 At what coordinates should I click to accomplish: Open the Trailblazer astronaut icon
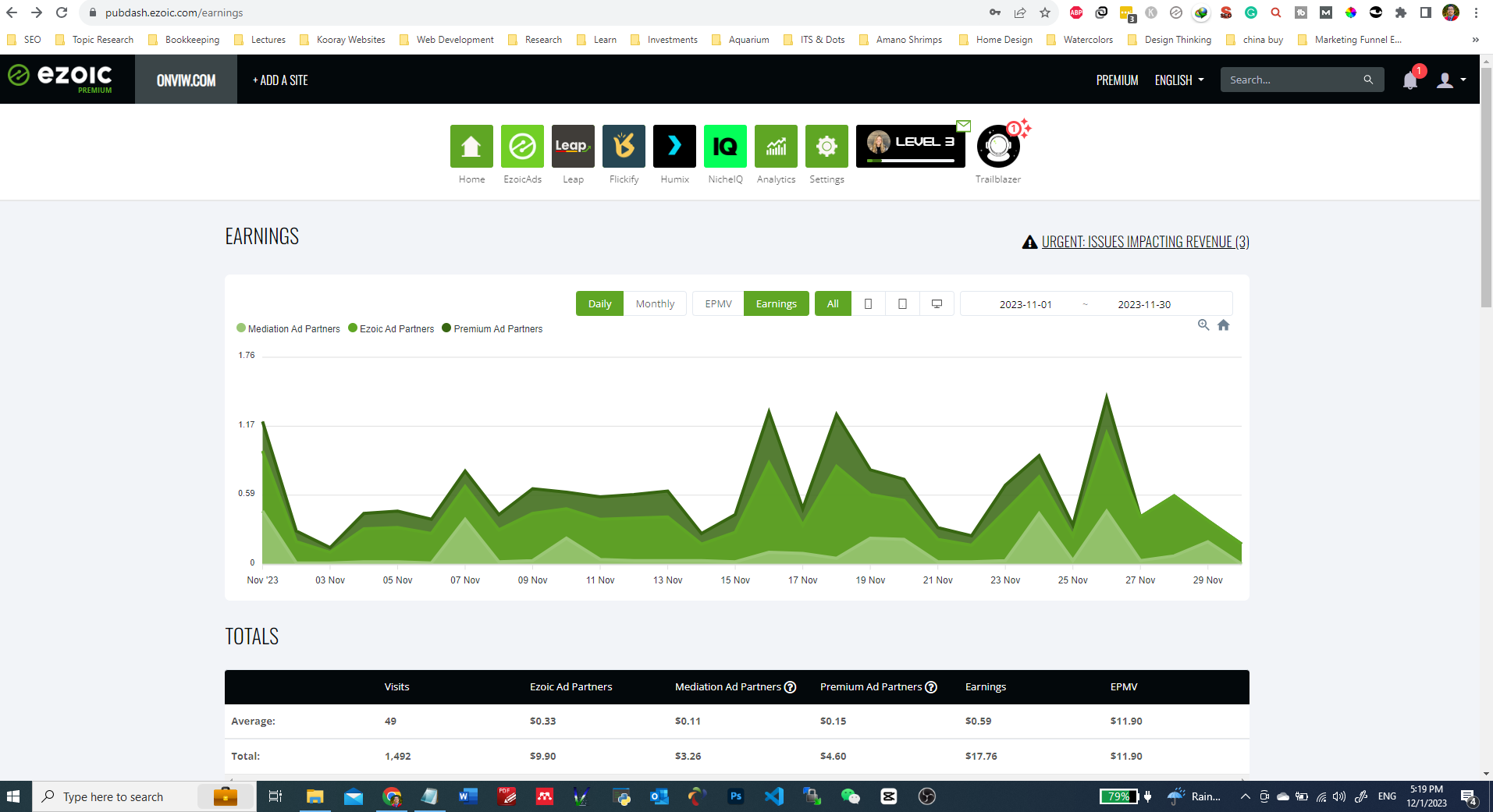[998, 146]
